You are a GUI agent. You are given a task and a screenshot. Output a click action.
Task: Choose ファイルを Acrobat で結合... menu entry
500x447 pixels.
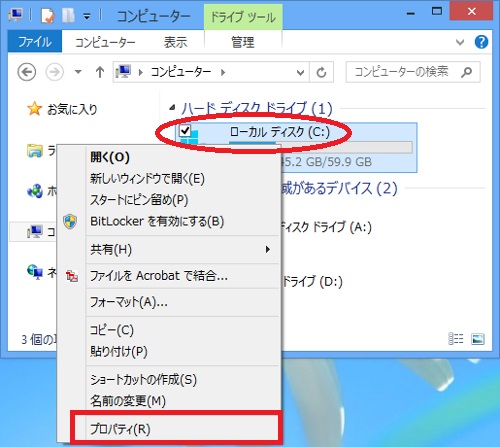coord(182,276)
